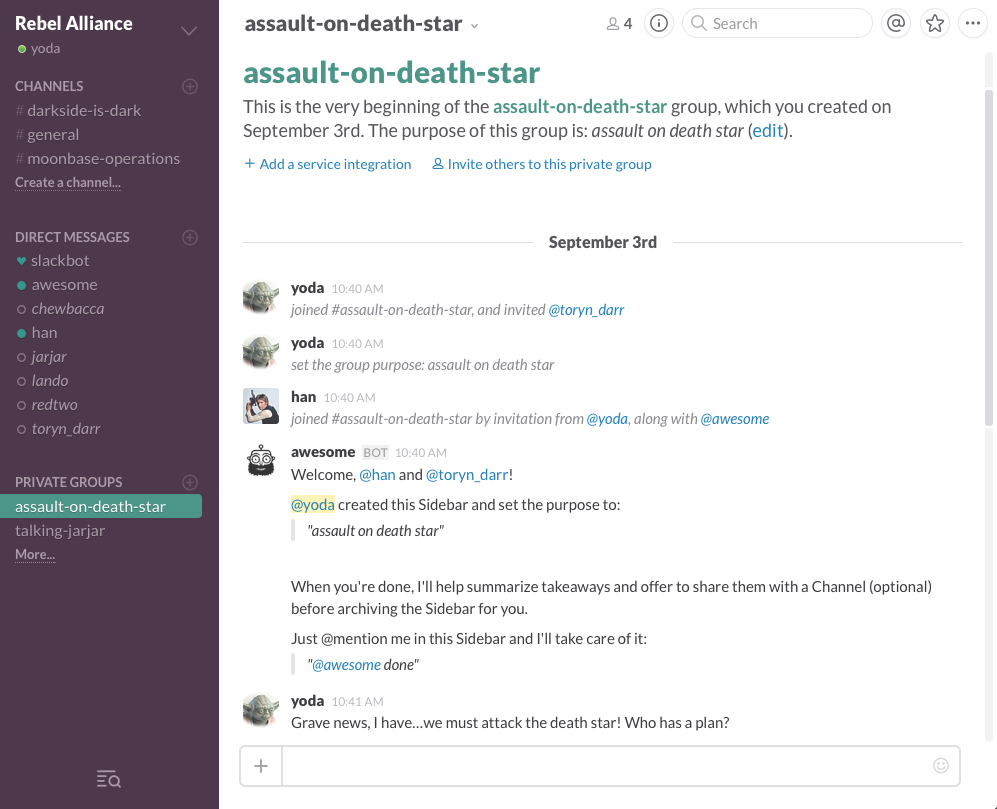Open the assault-on-death-star channel title dropdown
997x809 pixels.
(x=474, y=26)
